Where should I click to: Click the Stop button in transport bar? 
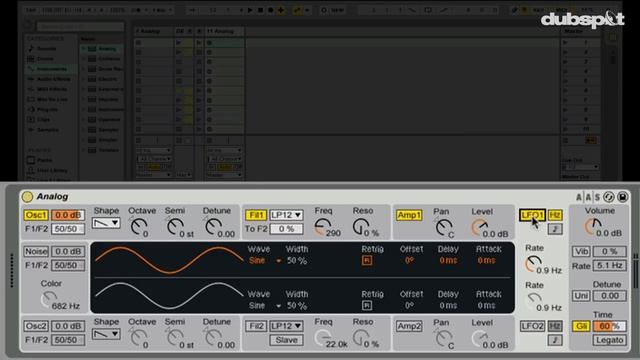(260, 10)
